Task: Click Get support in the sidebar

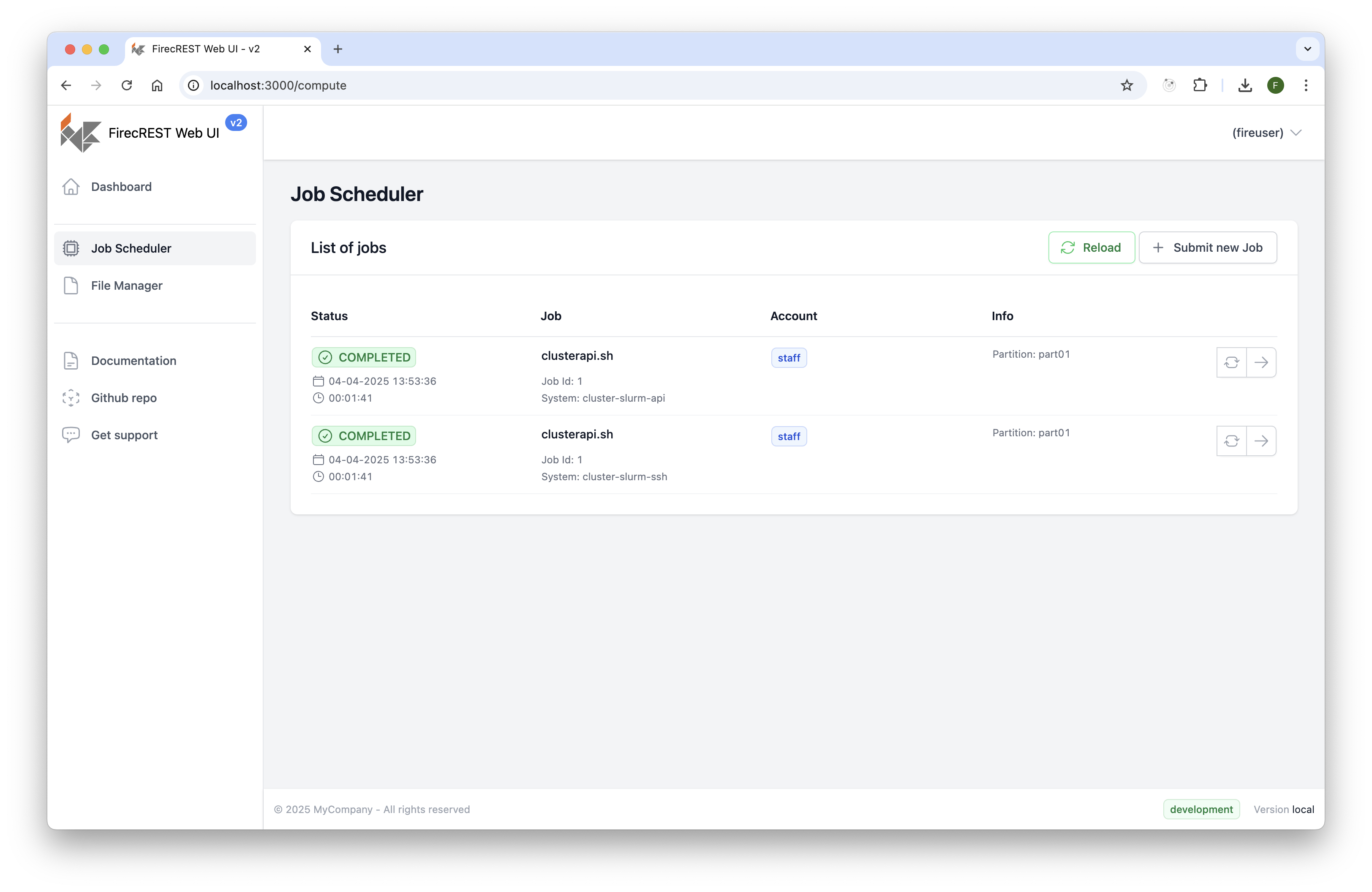Action: (155, 435)
